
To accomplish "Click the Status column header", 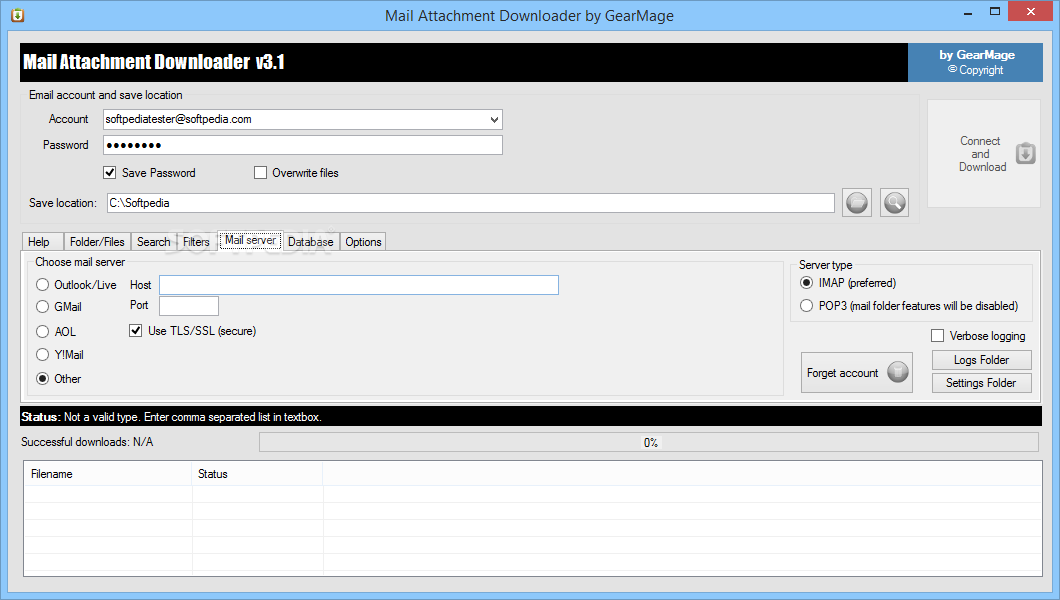I will [x=258, y=474].
